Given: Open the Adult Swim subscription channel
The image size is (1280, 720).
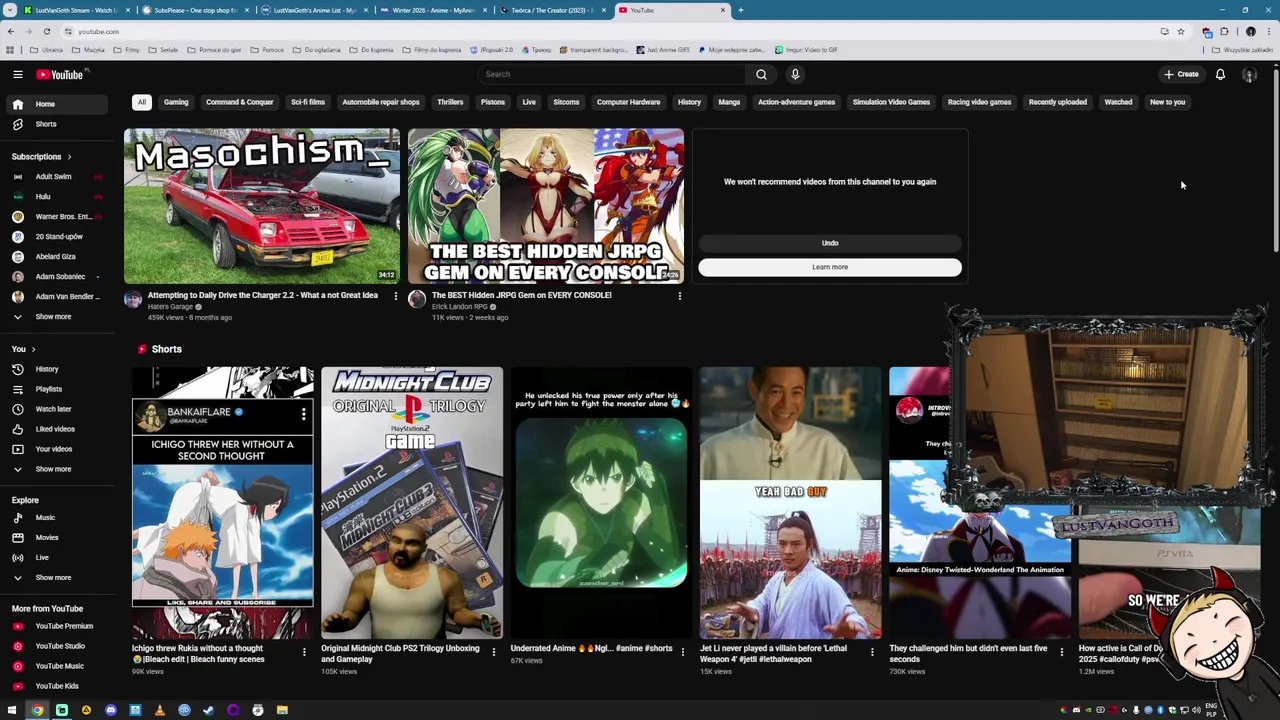Looking at the screenshot, I should 58,177.
